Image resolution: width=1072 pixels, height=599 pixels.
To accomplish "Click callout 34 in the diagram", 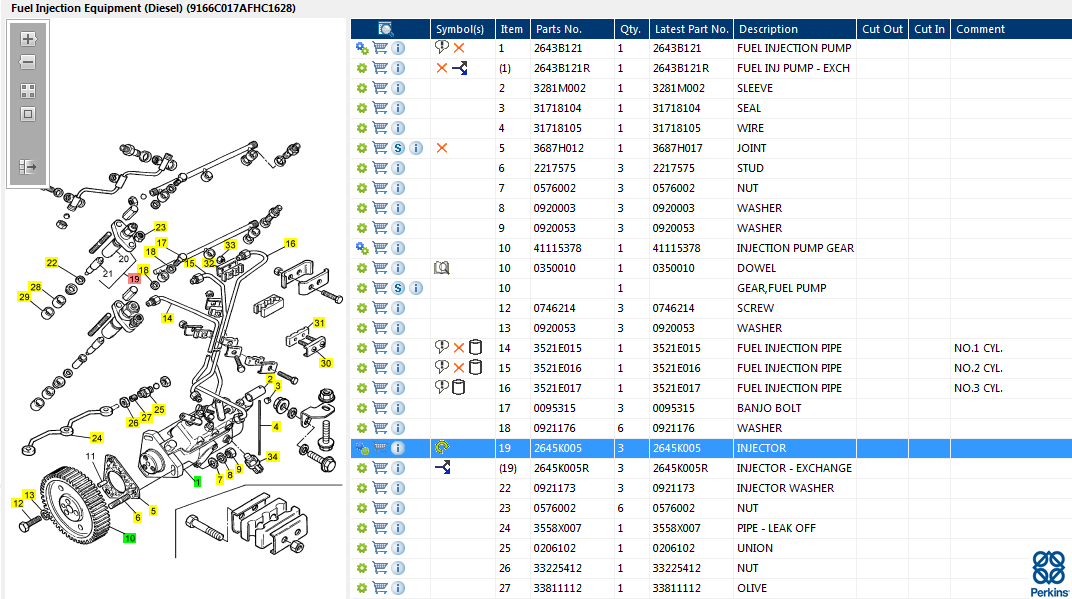I will [273, 456].
